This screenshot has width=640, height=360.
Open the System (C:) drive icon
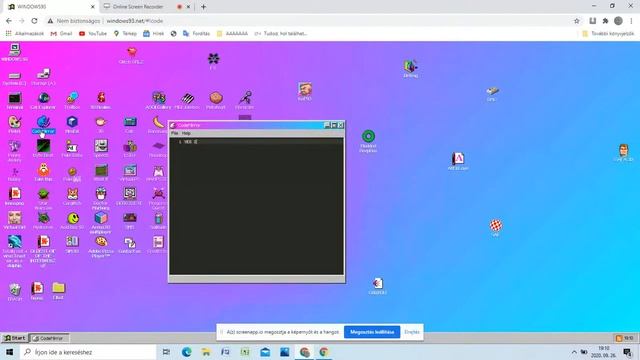[14, 78]
